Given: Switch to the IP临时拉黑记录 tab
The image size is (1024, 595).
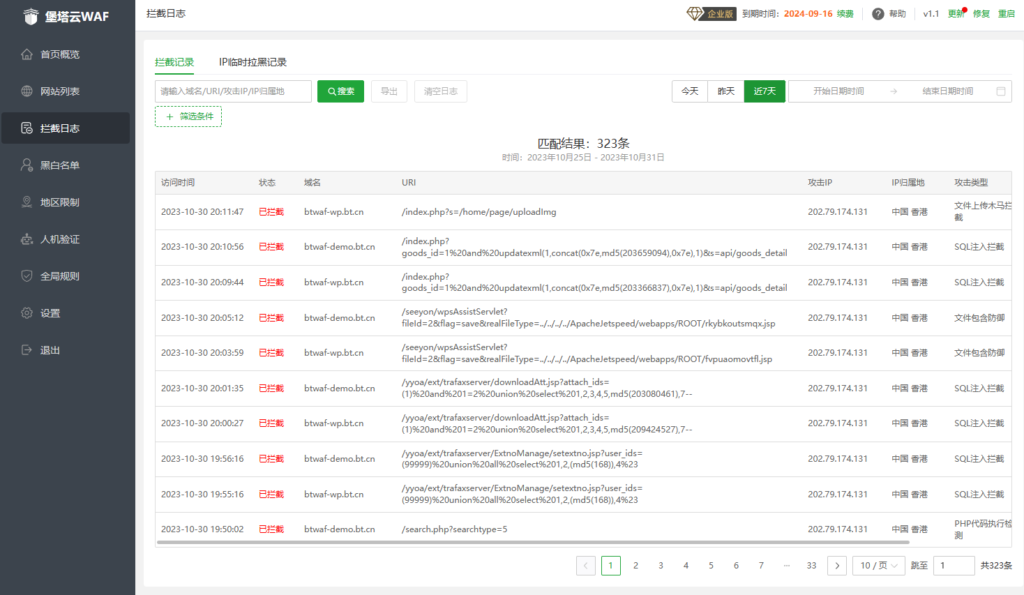Looking at the screenshot, I should [x=253, y=62].
